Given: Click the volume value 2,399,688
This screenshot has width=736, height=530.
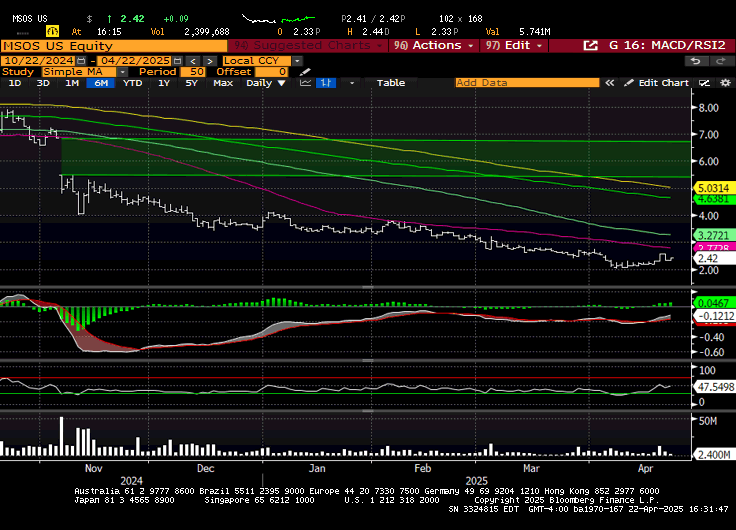Looking at the screenshot, I should click(x=207, y=32).
